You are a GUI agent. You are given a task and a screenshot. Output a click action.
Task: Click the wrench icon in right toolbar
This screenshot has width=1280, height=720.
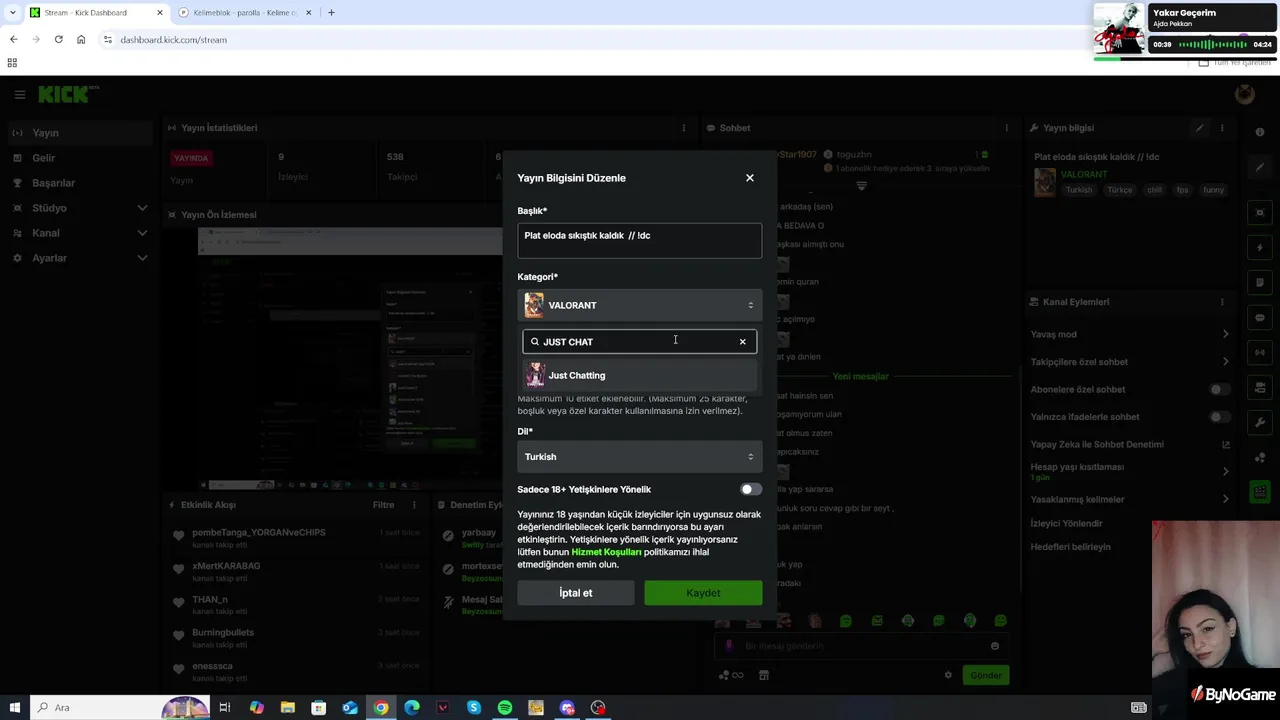click(1260, 422)
